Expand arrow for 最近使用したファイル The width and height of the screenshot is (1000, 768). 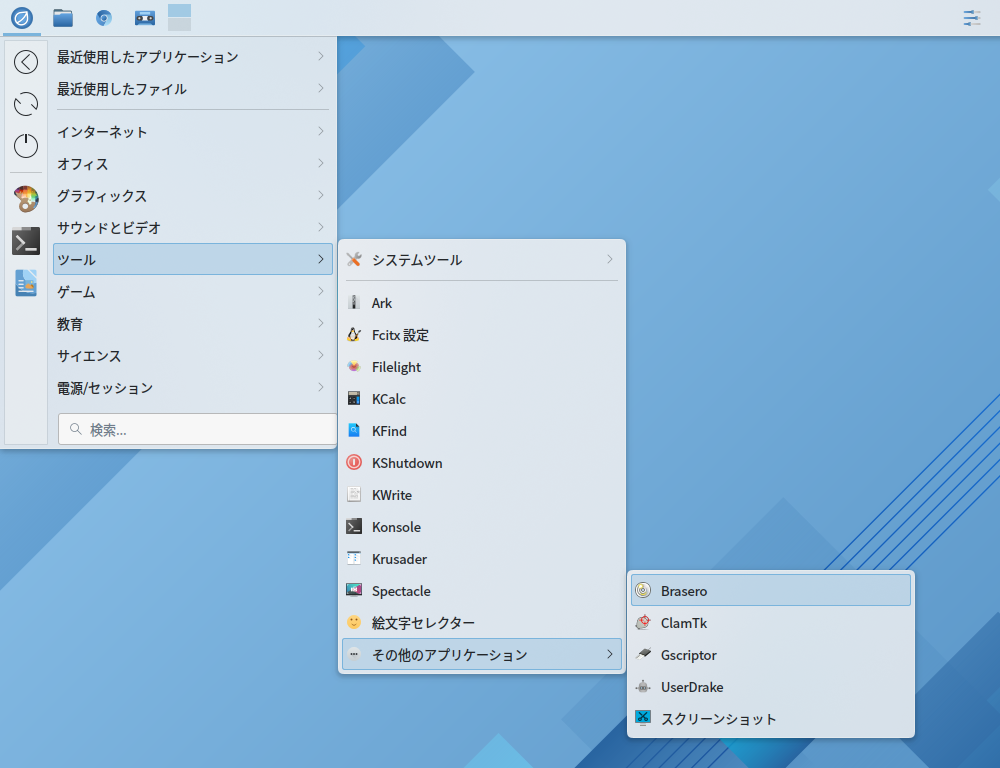[321, 88]
